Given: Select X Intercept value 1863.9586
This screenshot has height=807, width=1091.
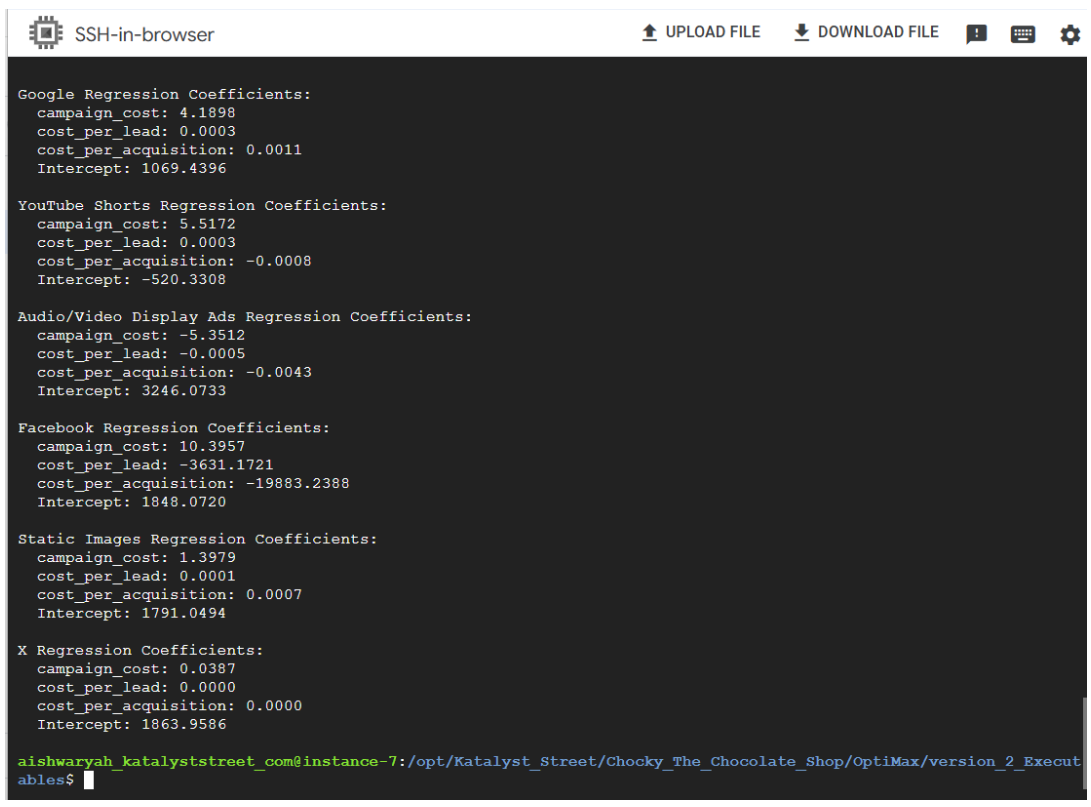Looking at the screenshot, I should pyautogui.click(x=184, y=725).
